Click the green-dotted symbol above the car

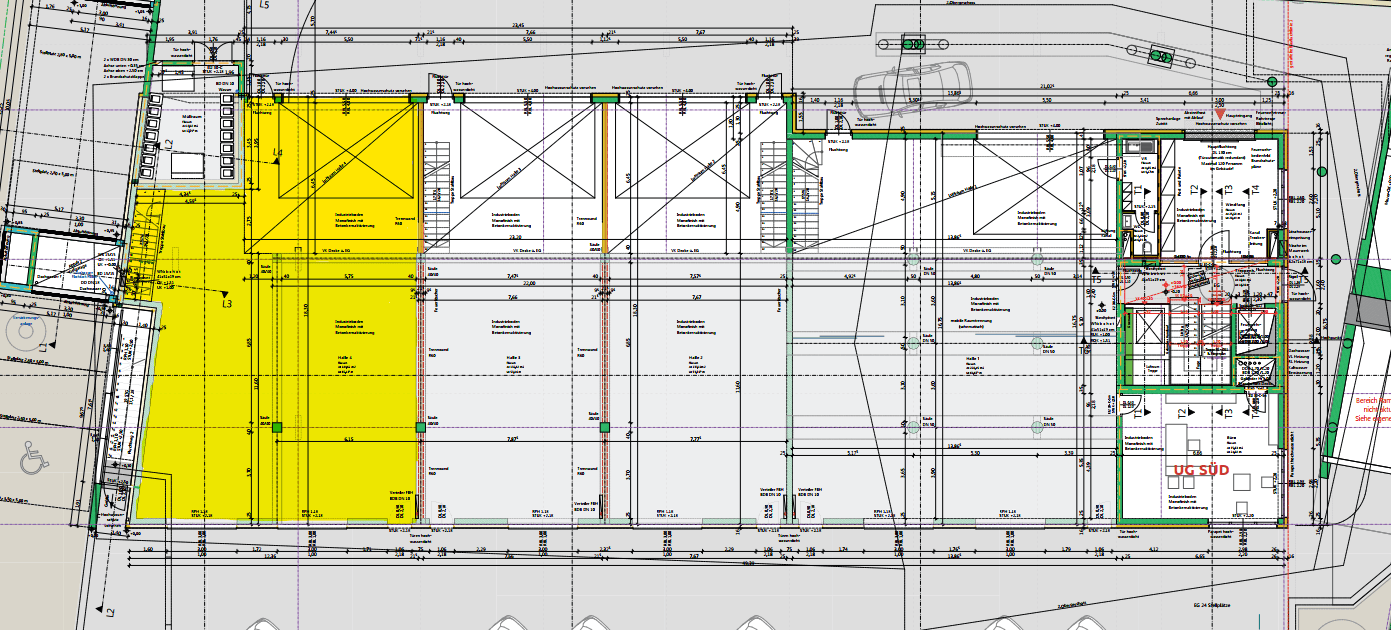tap(913, 44)
